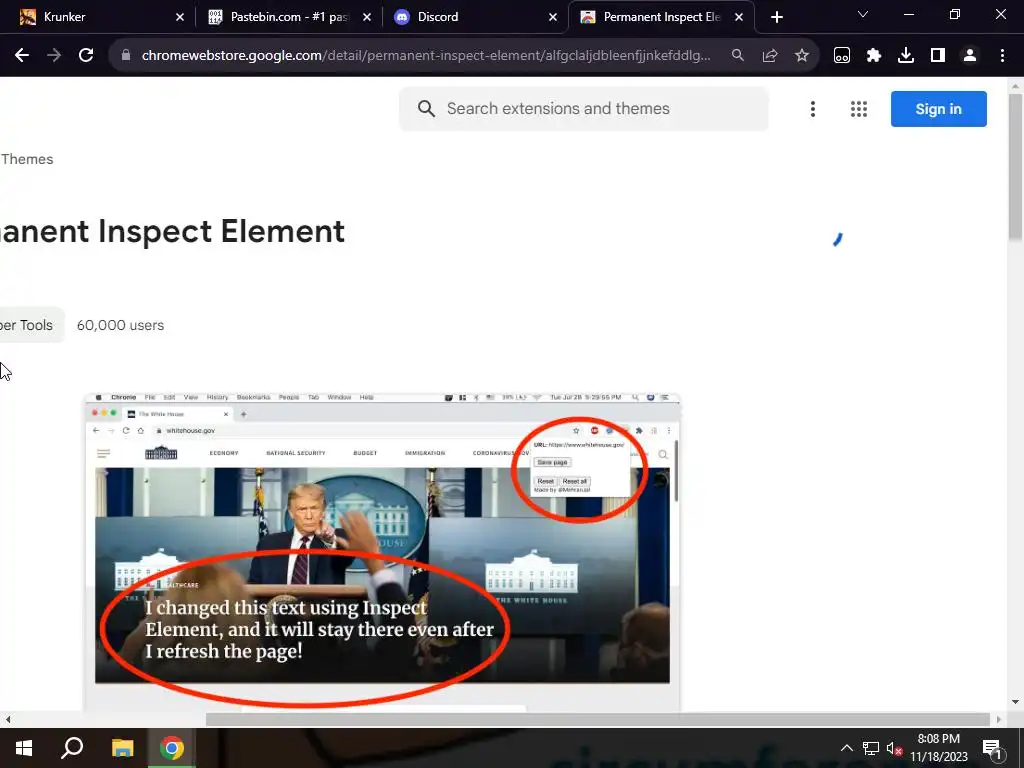Open Chrome three-dot main menu
The width and height of the screenshot is (1024, 768).
(1002, 56)
